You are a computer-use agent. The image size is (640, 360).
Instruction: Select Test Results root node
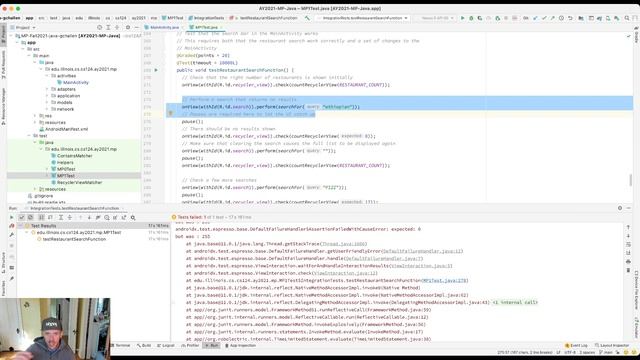(94, 226)
